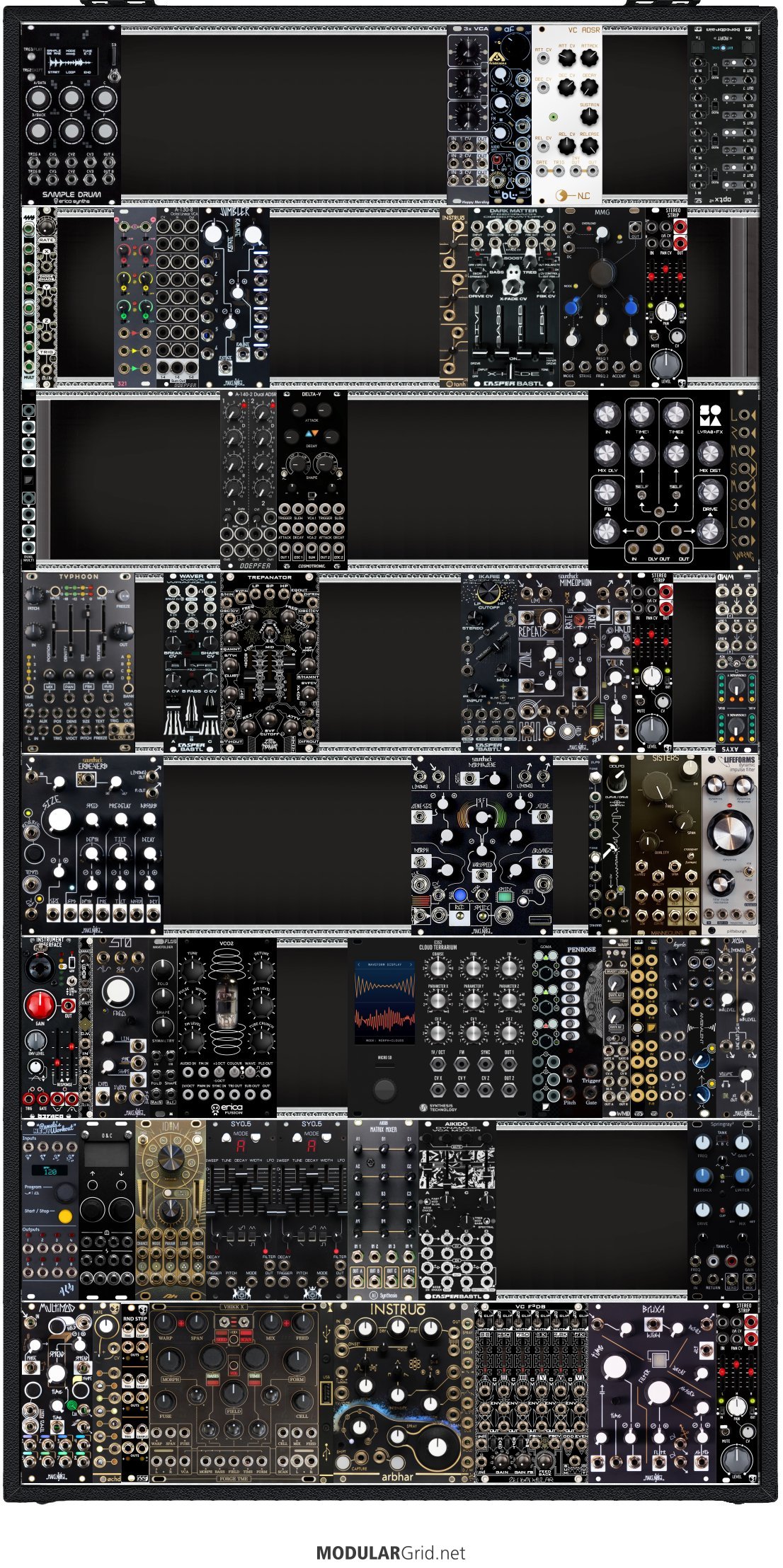Open the AI008 Matrix Mixer module
Screen dimensions: 783x1568
383,1209
